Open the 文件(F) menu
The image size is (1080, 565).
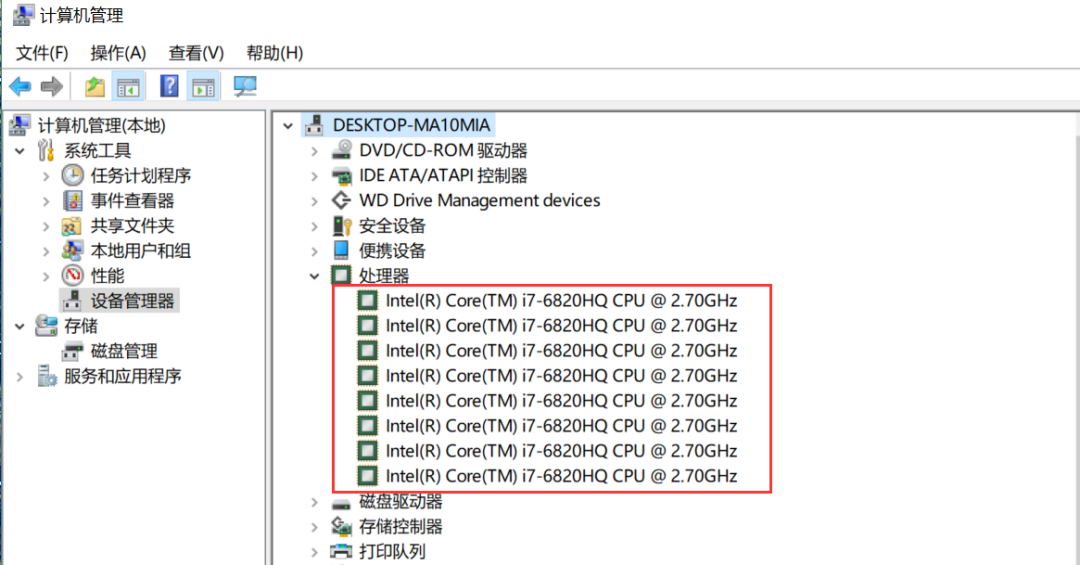pyautogui.click(x=42, y=53)
